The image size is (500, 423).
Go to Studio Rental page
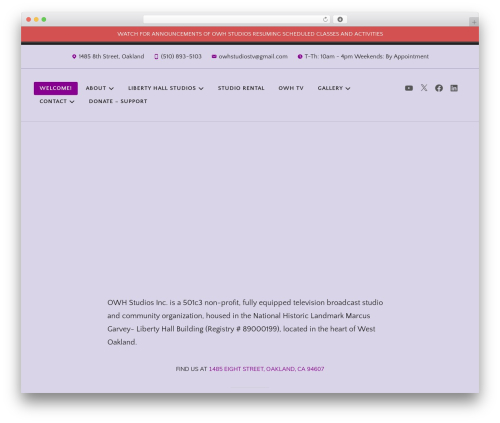click(x=241, y=88)
